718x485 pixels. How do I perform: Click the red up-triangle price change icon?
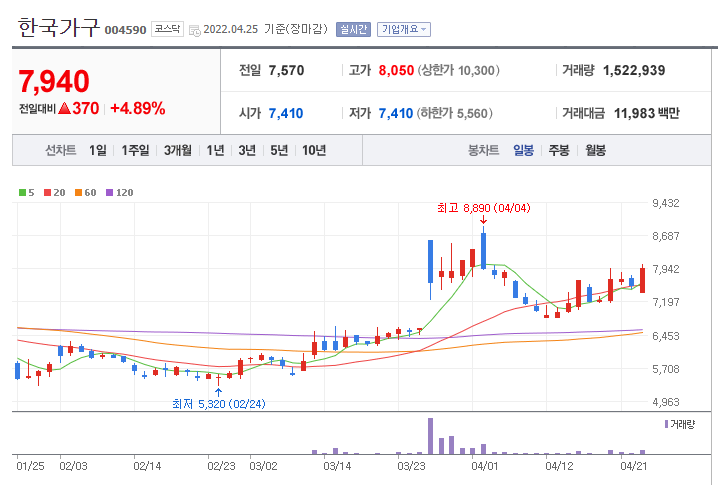pyautogui.click(x=65, y=108)
